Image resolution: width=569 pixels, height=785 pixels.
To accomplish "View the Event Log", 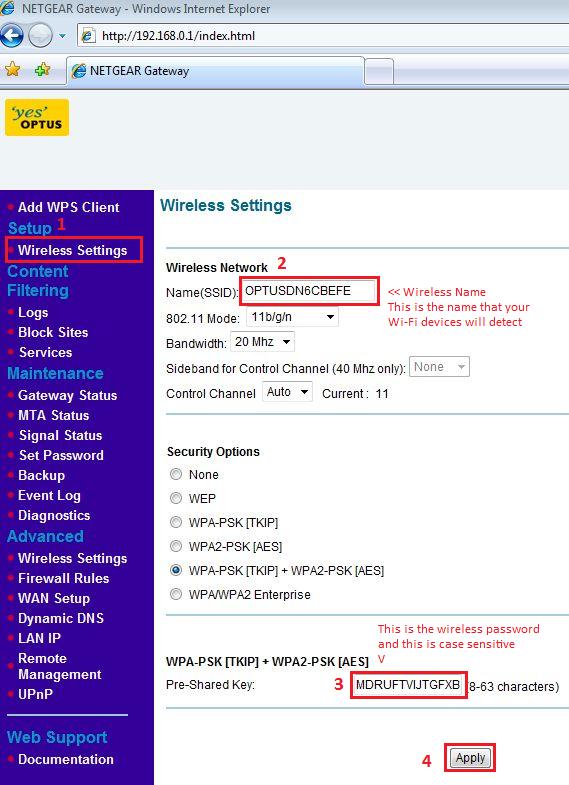I will coord(49,496).
